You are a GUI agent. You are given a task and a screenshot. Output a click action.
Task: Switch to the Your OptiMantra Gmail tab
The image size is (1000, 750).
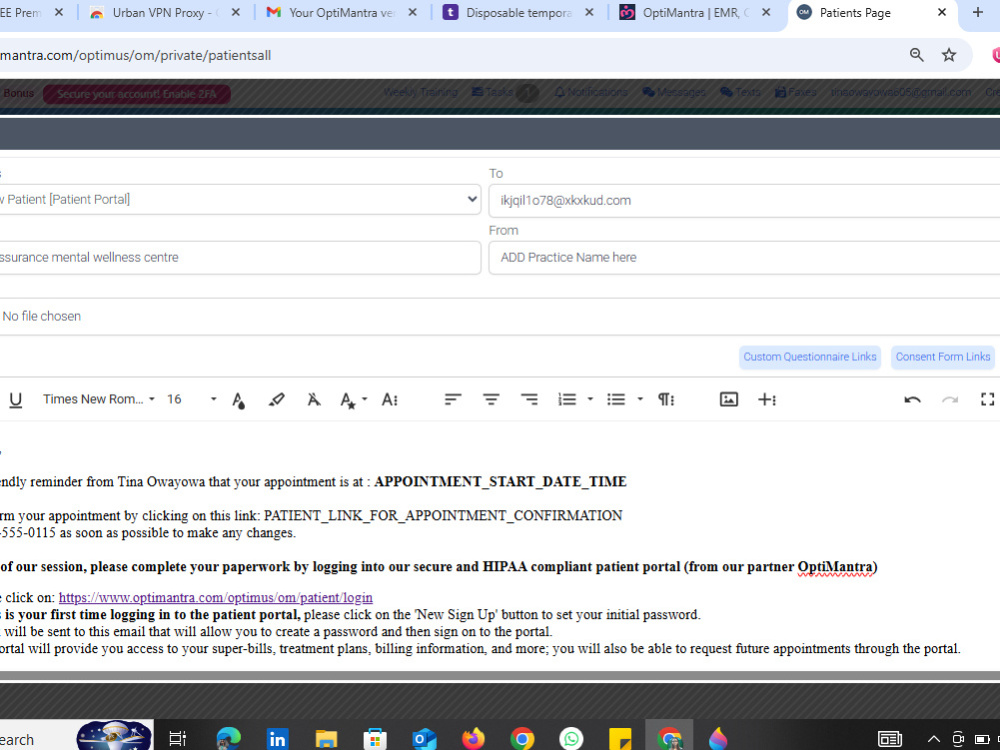click(342, 13)
